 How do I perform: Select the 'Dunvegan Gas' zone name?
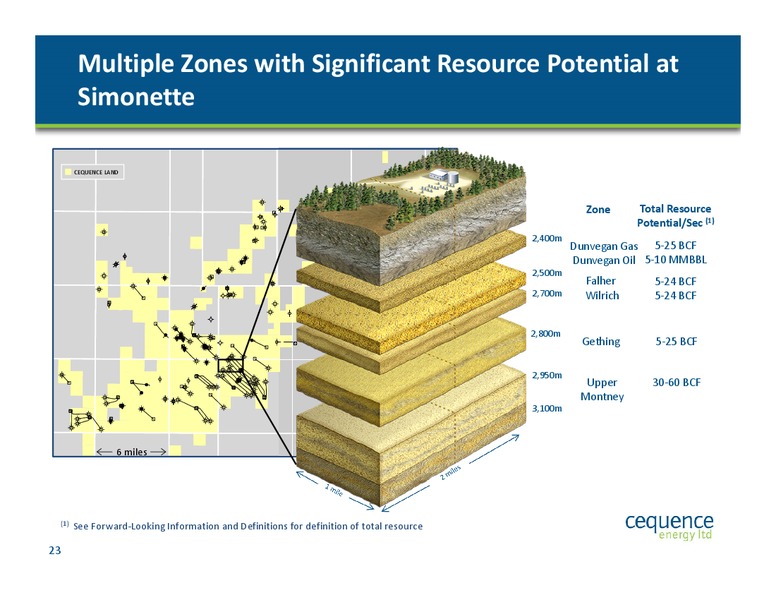tap(604, 246)
